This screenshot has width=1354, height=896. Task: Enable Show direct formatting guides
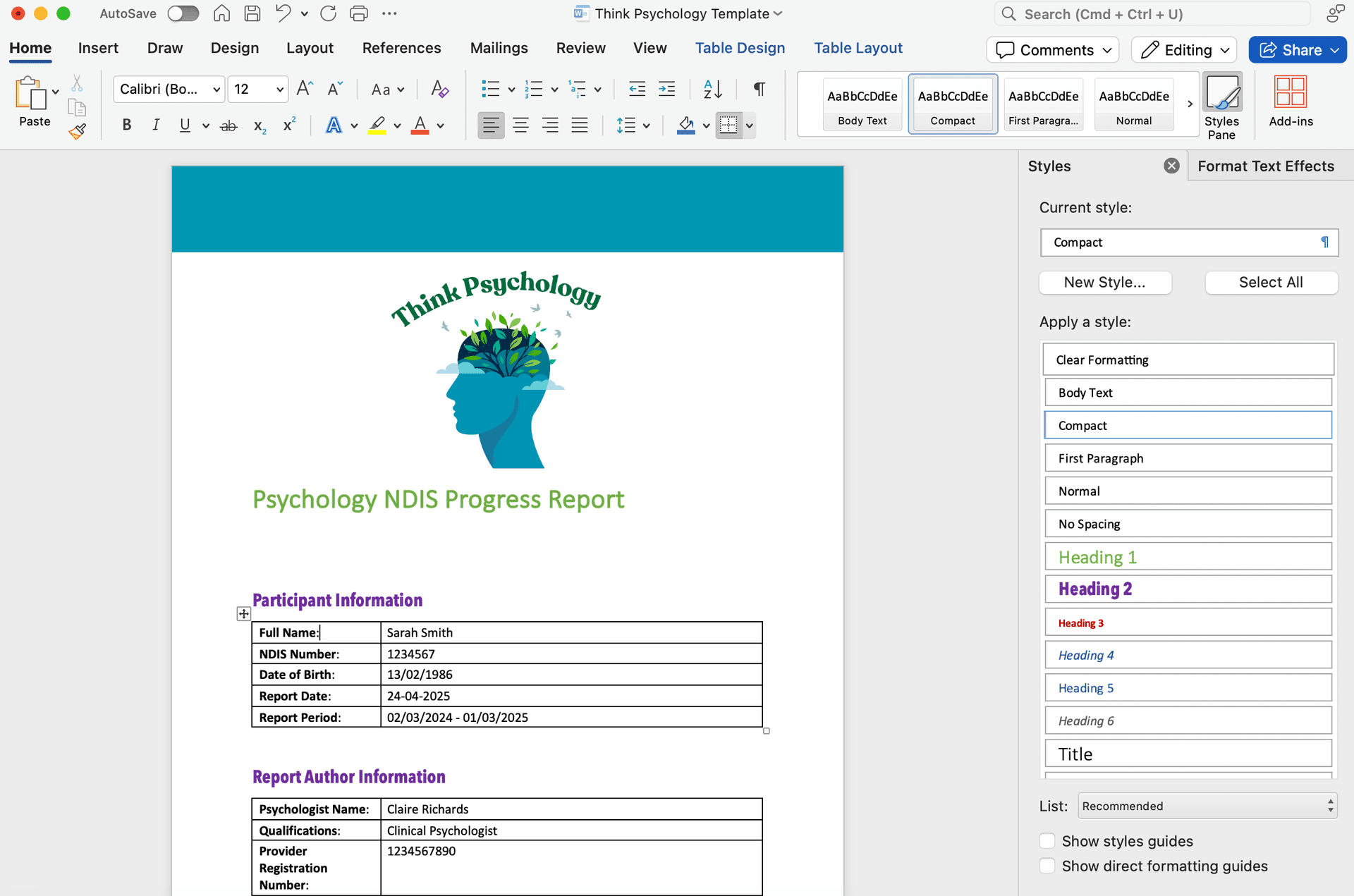click(1047, 866)
